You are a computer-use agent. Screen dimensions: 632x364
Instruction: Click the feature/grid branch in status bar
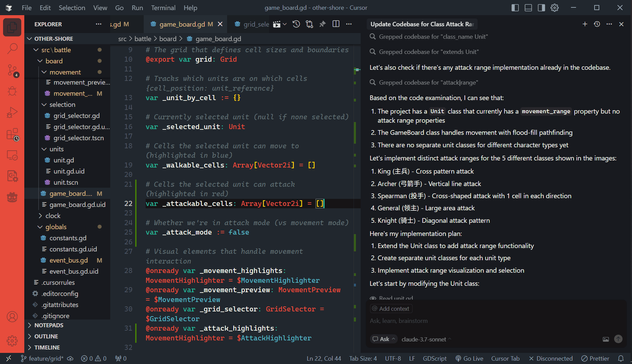coord(42,358)
